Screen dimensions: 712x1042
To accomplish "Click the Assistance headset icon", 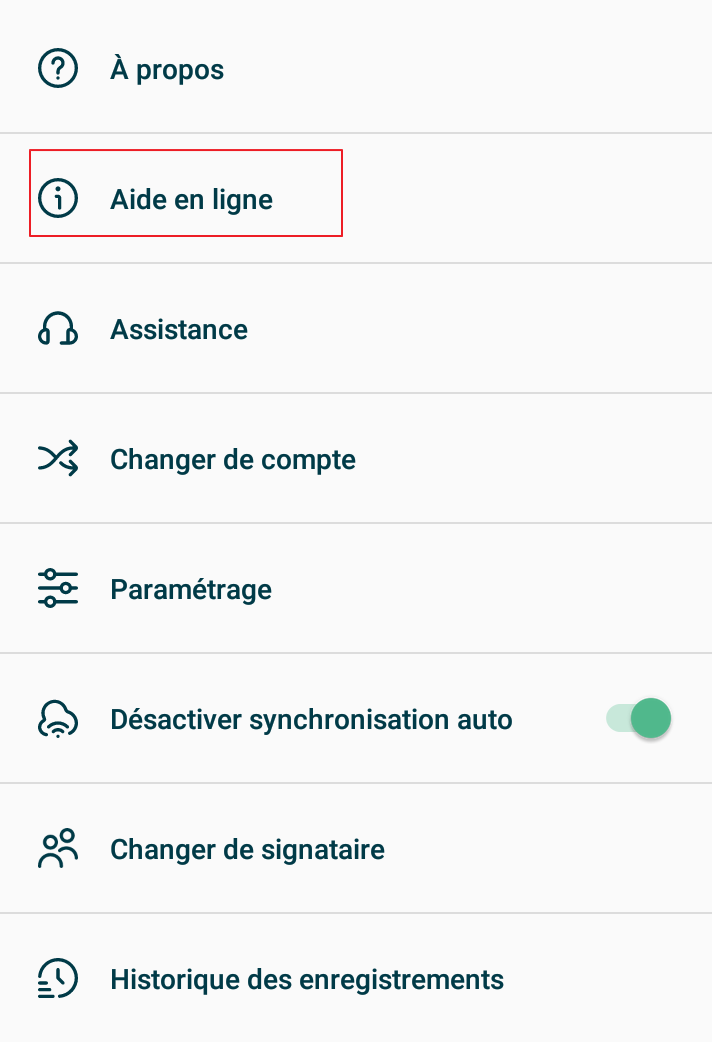I will click(x=58, y=329).
